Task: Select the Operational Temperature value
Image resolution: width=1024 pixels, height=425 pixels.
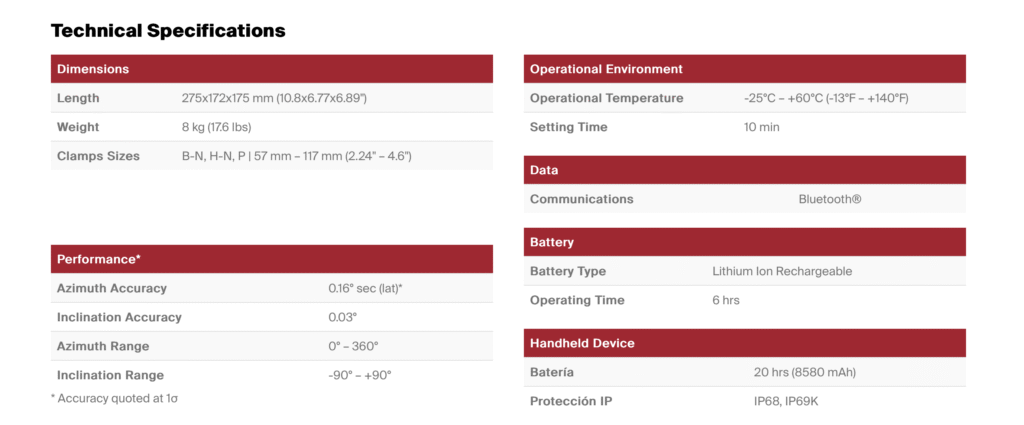Action: [x=826, y=98]
